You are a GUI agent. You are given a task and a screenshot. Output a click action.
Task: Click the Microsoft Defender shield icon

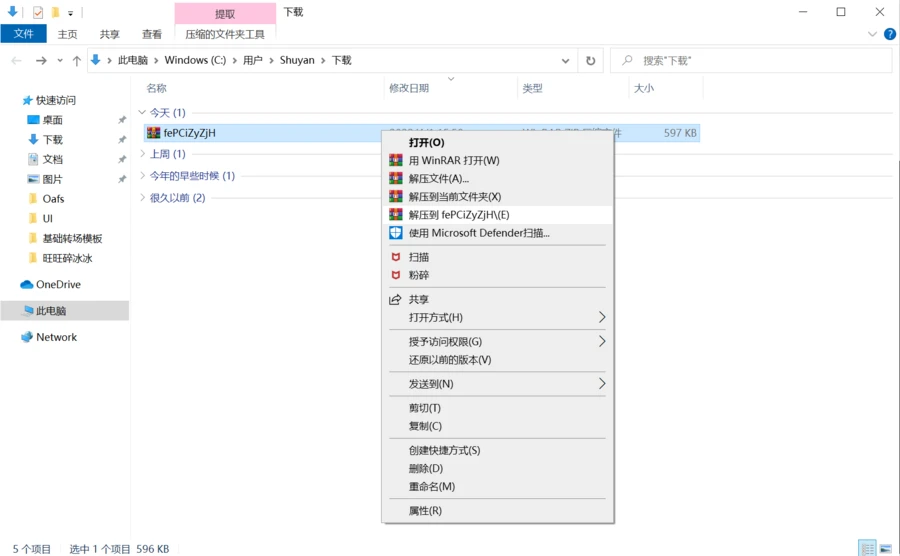point(396,233)
